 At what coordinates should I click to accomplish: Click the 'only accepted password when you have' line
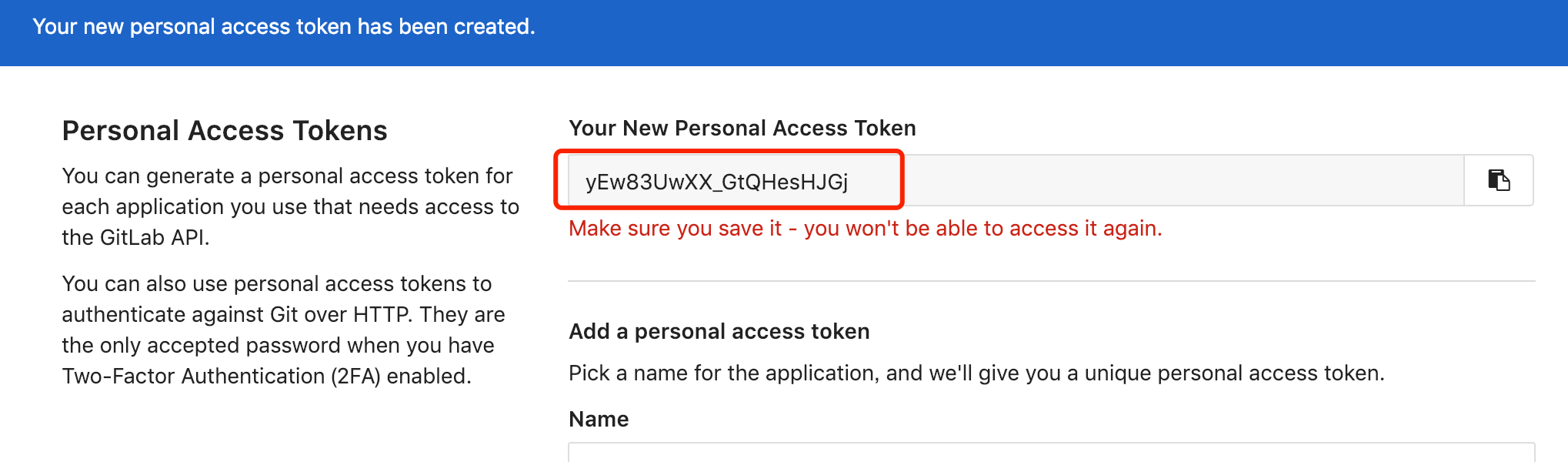278,346
